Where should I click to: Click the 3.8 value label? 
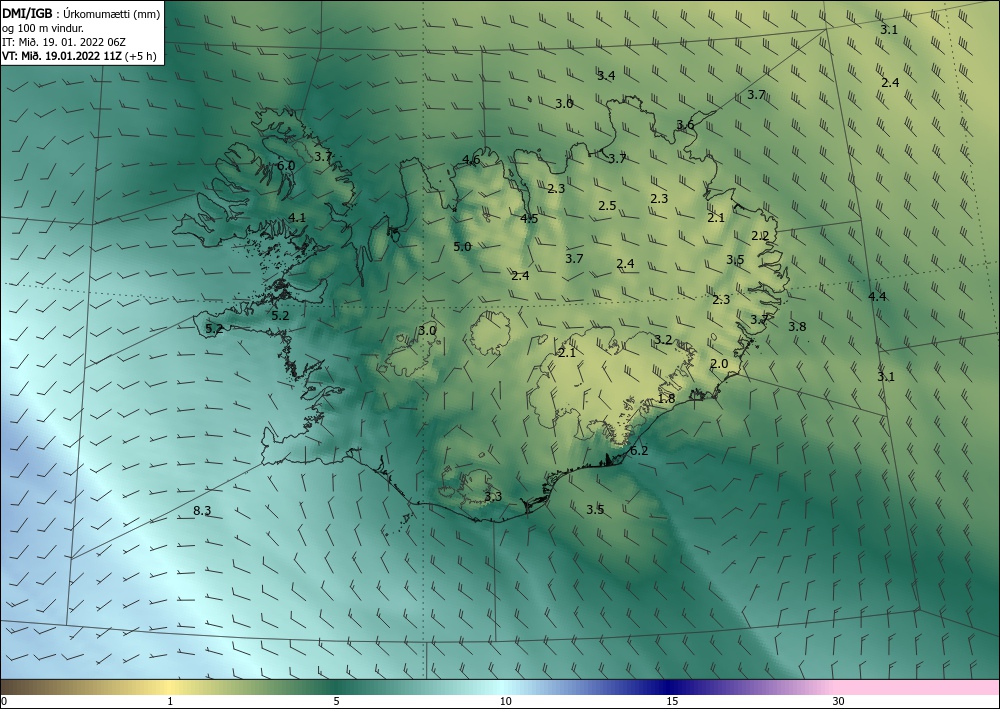tap(797, 326)
